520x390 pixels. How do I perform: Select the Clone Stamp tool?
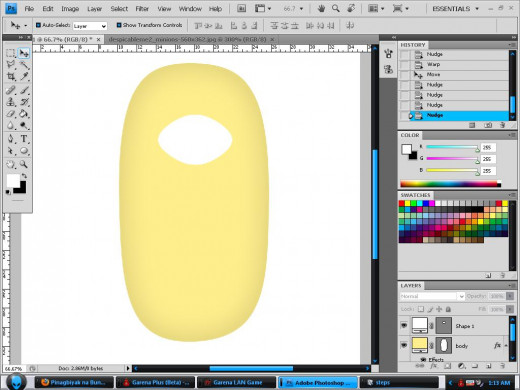(x=11, y=102)
